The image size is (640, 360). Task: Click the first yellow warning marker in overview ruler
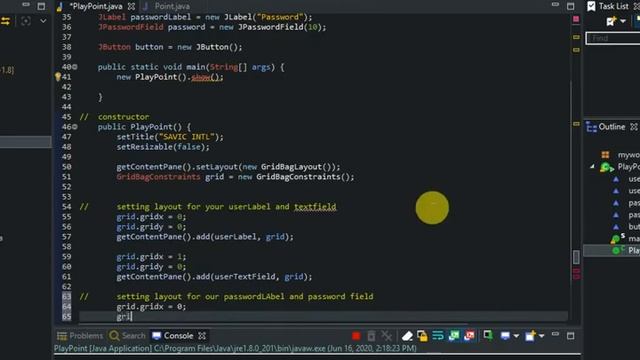576,37
